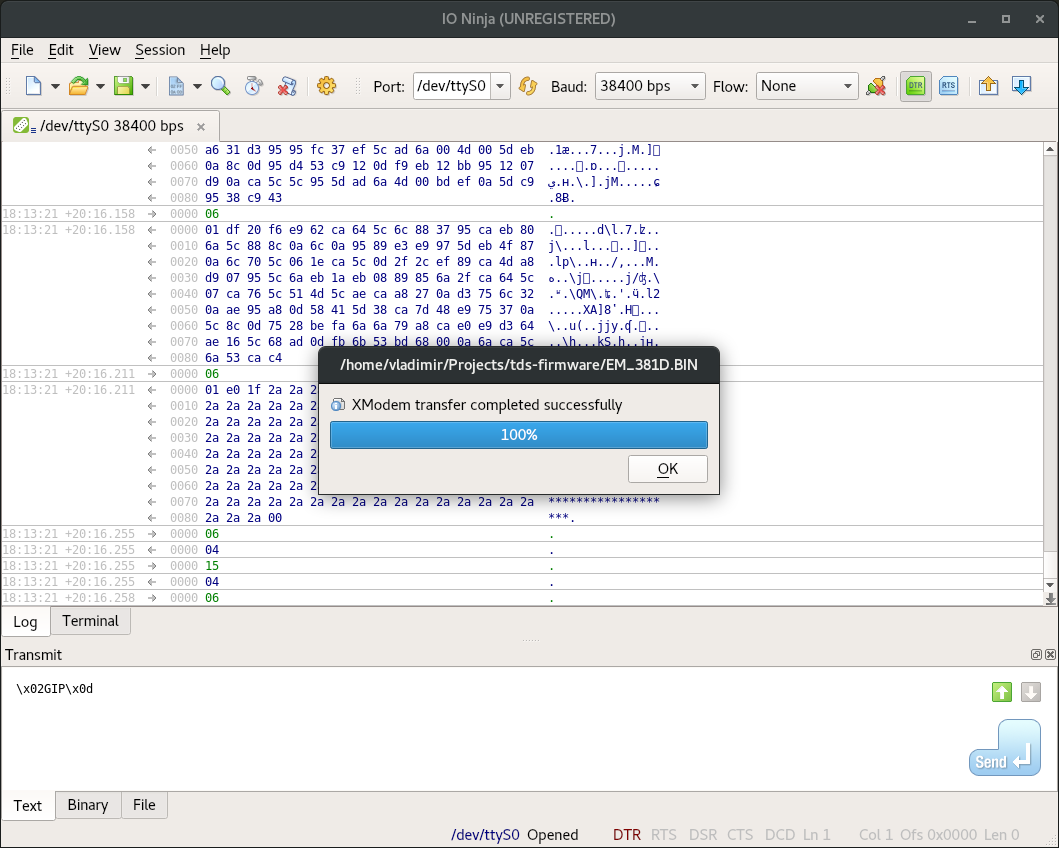Open the Baud rate 38400 bps dropdown
The image size is (1059, 848).
coord(650,86)
